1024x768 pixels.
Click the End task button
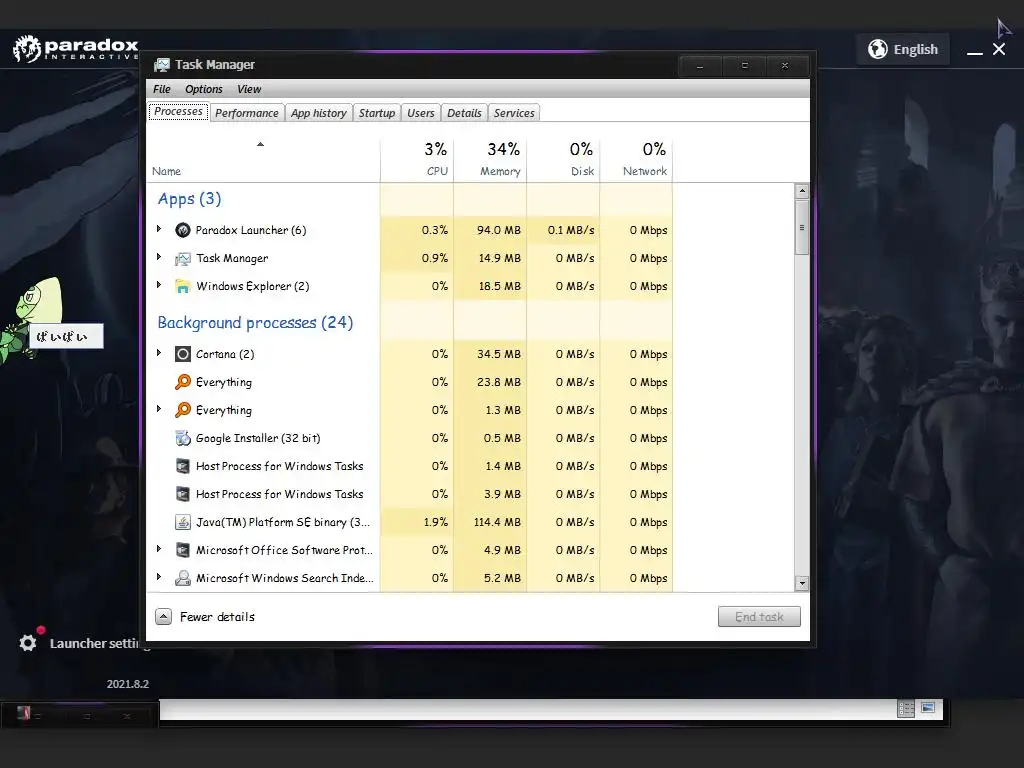click(759, 616)
